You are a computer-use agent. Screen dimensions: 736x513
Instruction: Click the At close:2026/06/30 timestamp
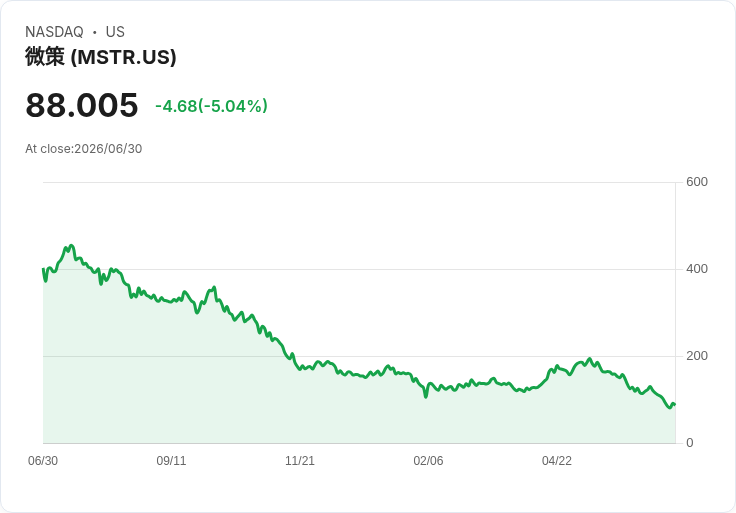coord(84,149)
